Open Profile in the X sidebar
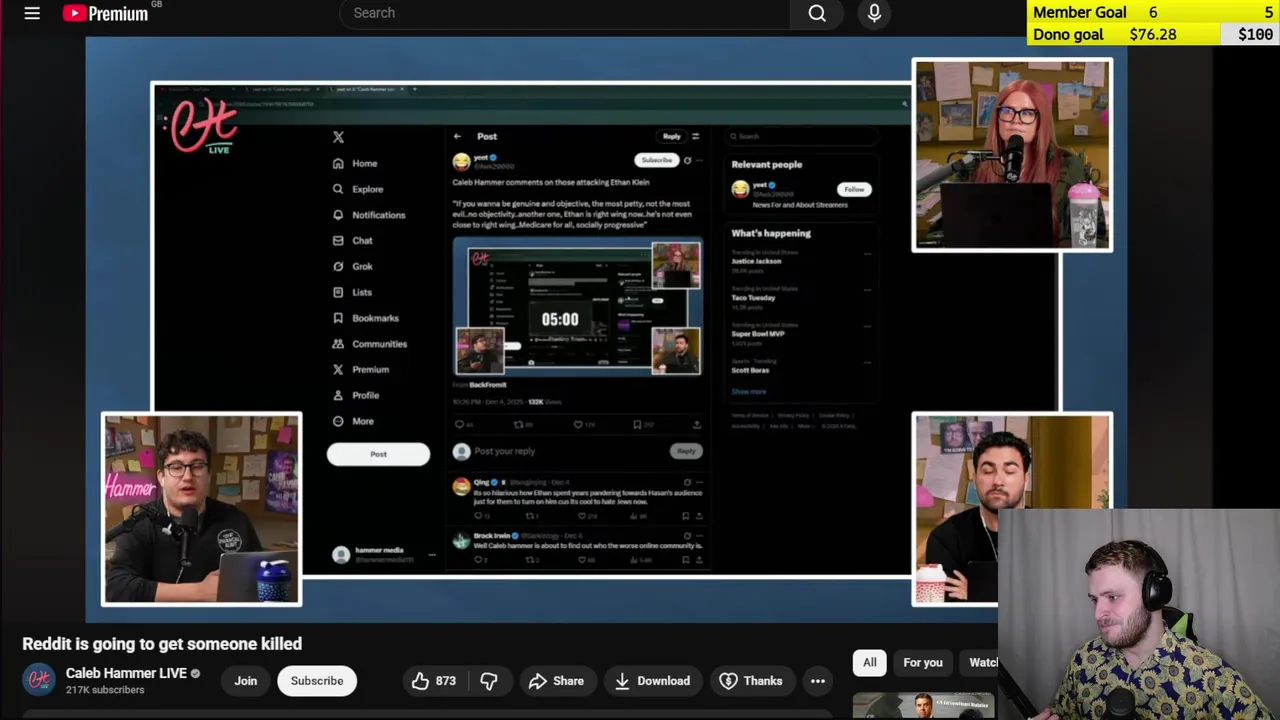The image size is (1280, 720). [356, 395]
